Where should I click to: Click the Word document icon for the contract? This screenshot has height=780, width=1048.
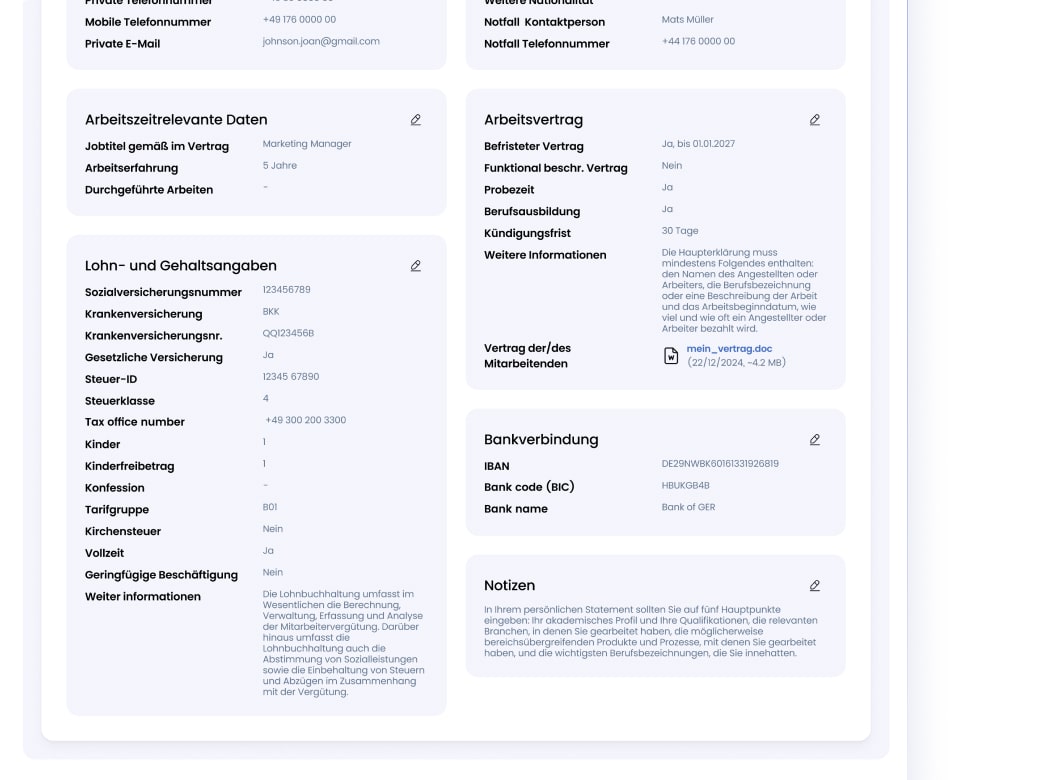671,356
